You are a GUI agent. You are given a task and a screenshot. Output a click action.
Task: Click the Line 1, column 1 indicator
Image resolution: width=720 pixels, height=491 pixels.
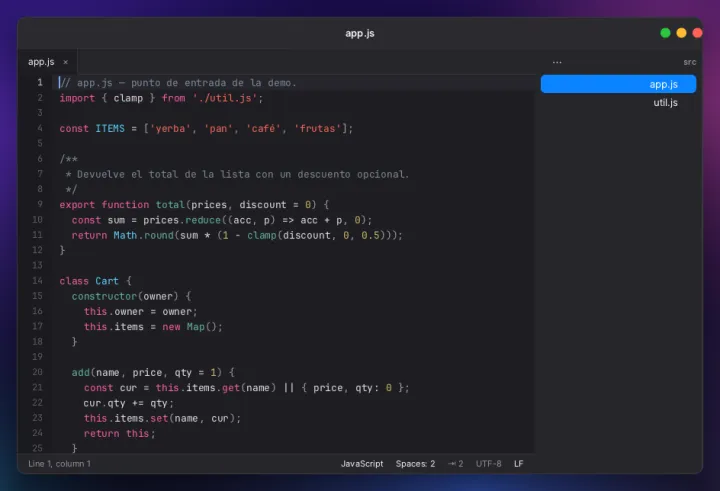(59, 463)
